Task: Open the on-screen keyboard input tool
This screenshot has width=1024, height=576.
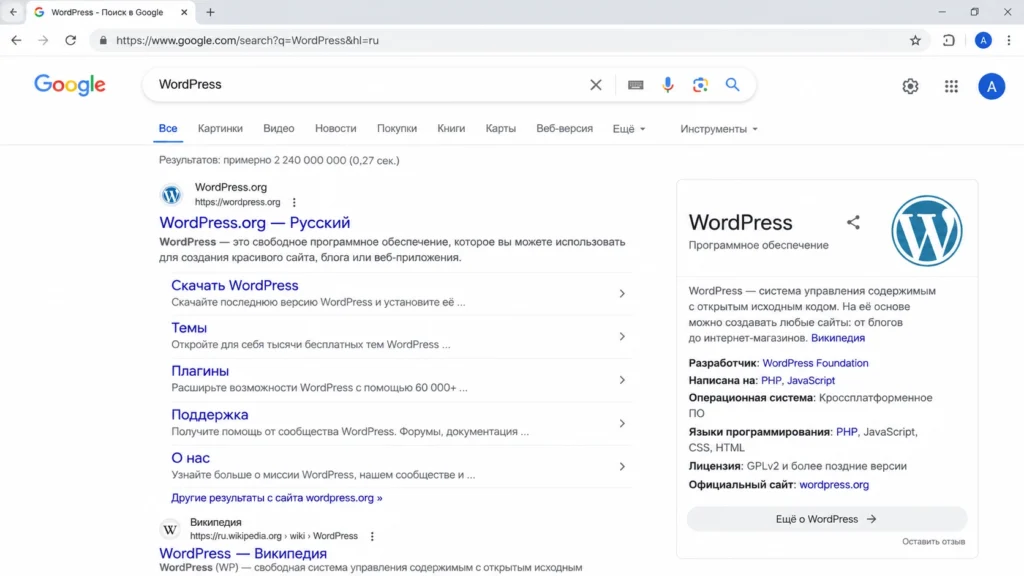Action: click(635, 85)
